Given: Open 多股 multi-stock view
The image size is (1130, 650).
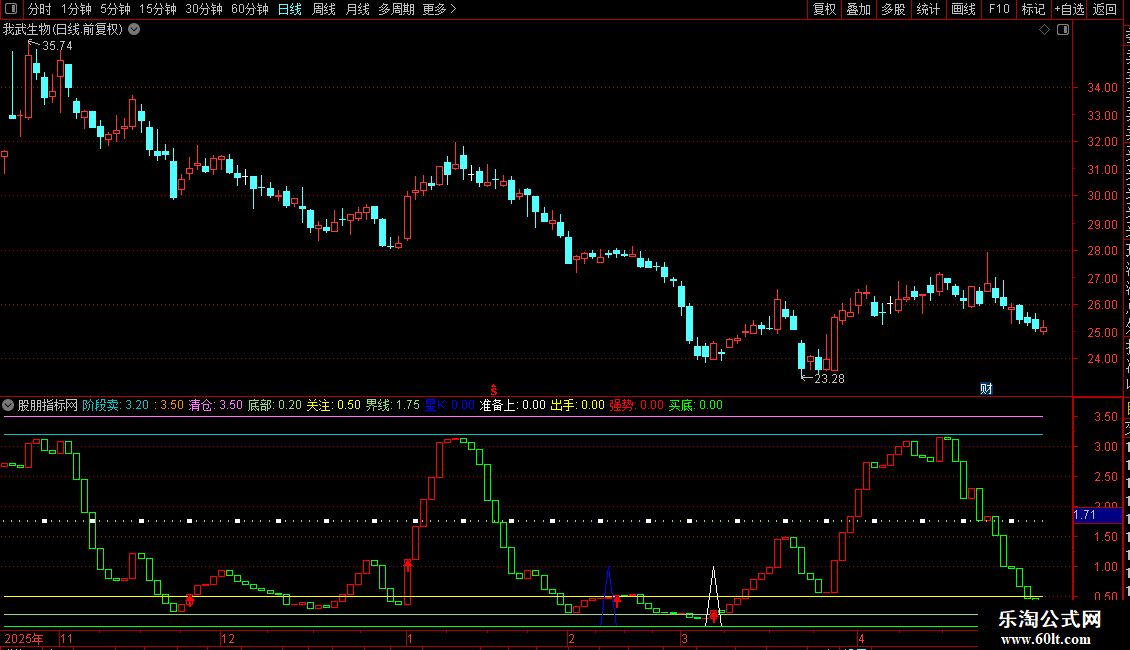Looking at the screenshot, I should [x=893, y=9].
